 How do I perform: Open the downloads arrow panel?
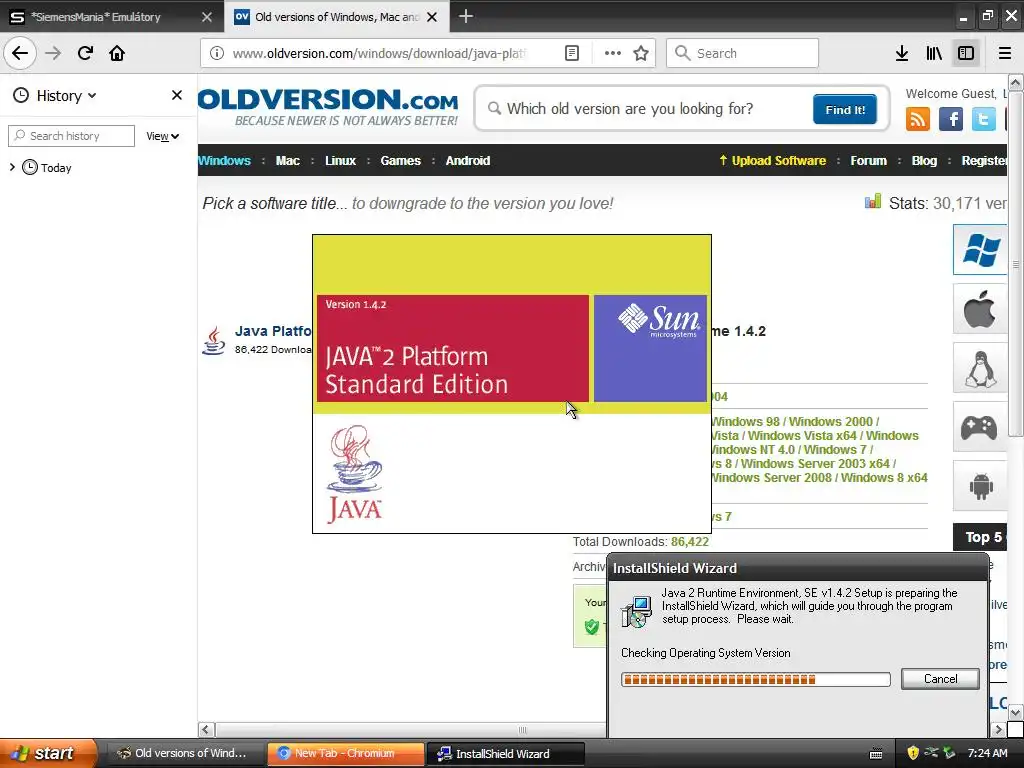pyautogui.click(x=902, y=53)
